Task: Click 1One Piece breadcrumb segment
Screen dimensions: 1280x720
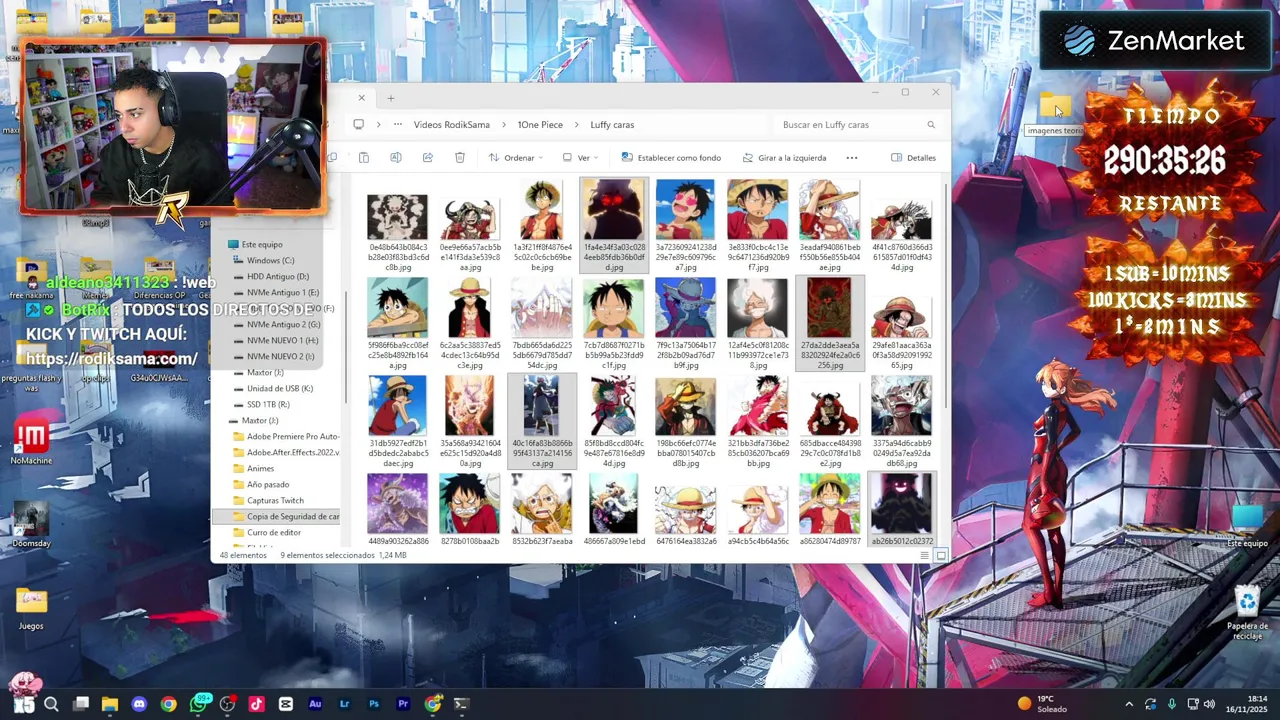Action: [x=540, y=125]
